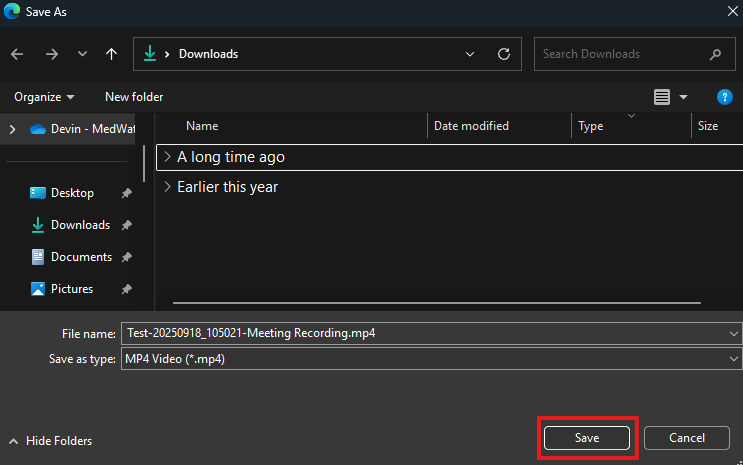
Task: Click the view layout icon
Action: pos(661,97)
